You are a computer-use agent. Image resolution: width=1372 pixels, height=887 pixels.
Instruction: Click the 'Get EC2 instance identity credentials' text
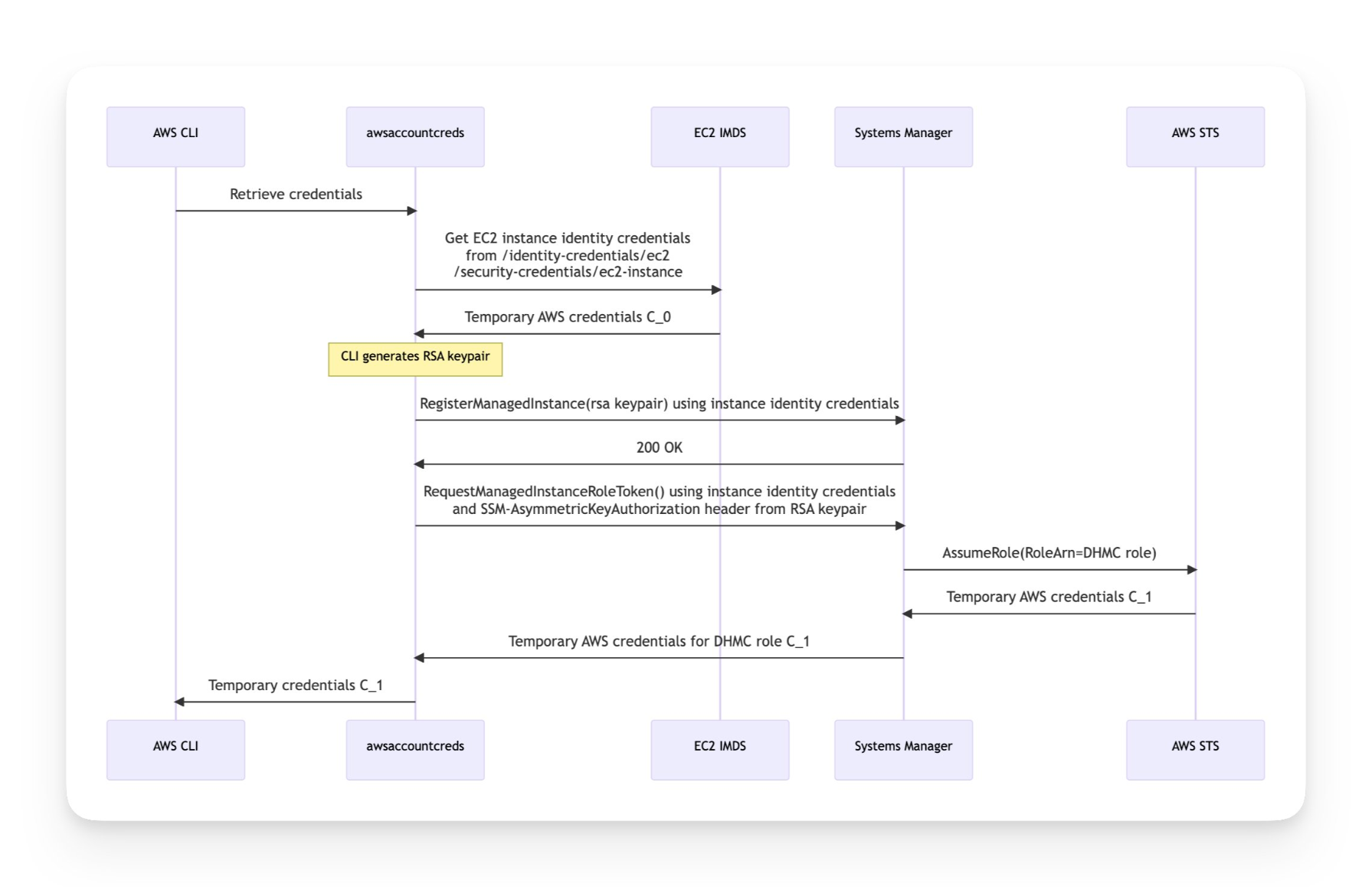click(567, 238)
